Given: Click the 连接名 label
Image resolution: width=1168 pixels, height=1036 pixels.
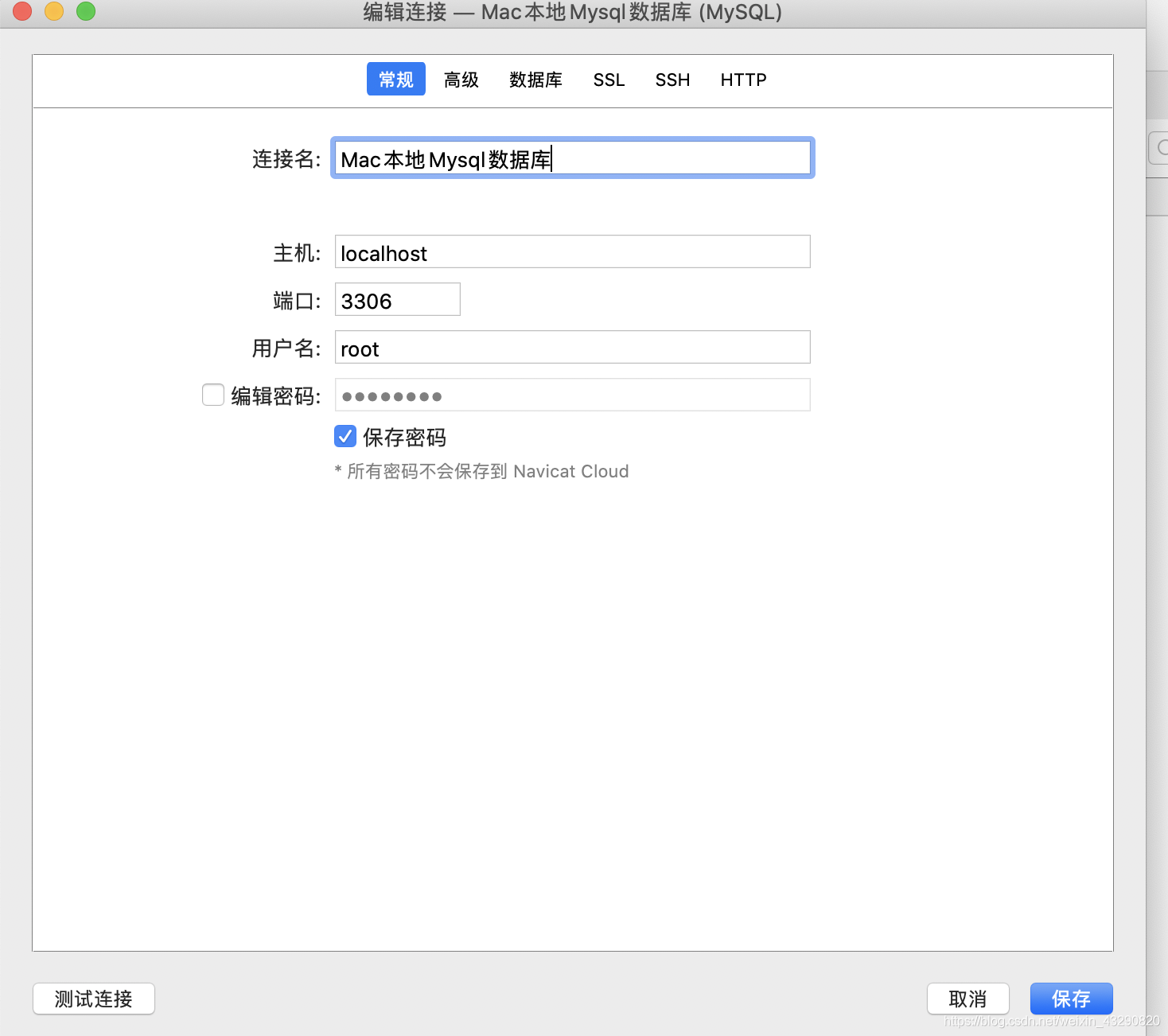Looking at the screenshot, I should (x=286, y=158).
